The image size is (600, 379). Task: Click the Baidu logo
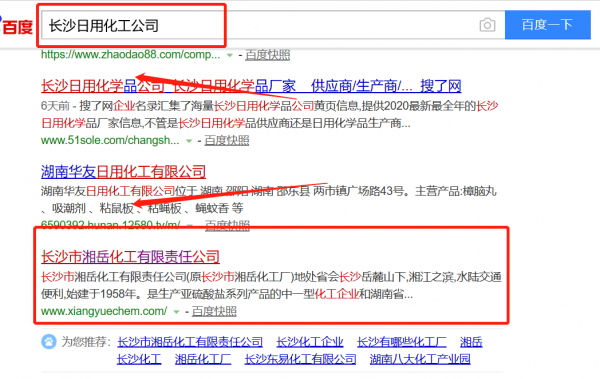coord(16,26)
